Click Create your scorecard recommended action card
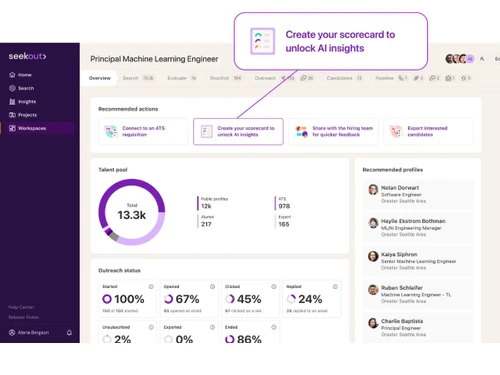 [238, 131]
